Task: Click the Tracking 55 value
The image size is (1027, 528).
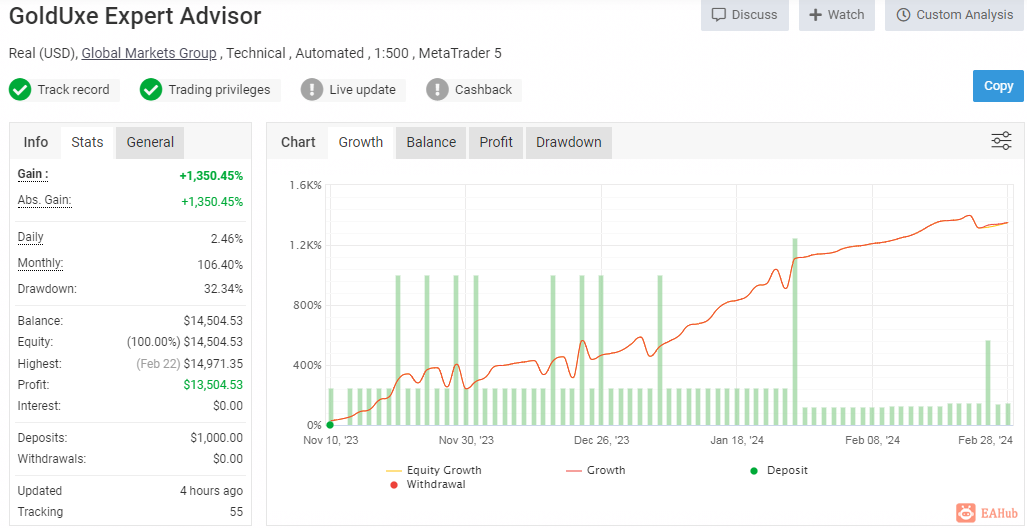Action: [x=236, y=512]
